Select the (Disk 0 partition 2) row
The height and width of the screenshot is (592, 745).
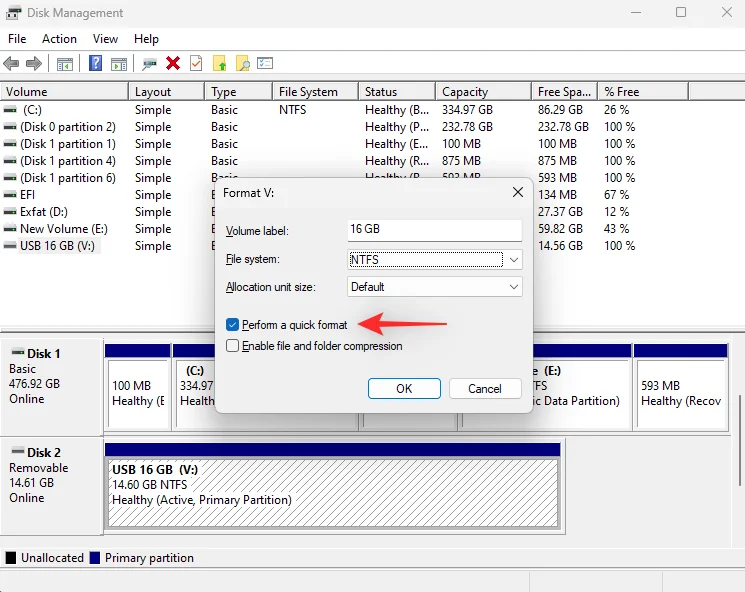pos(68,127)
